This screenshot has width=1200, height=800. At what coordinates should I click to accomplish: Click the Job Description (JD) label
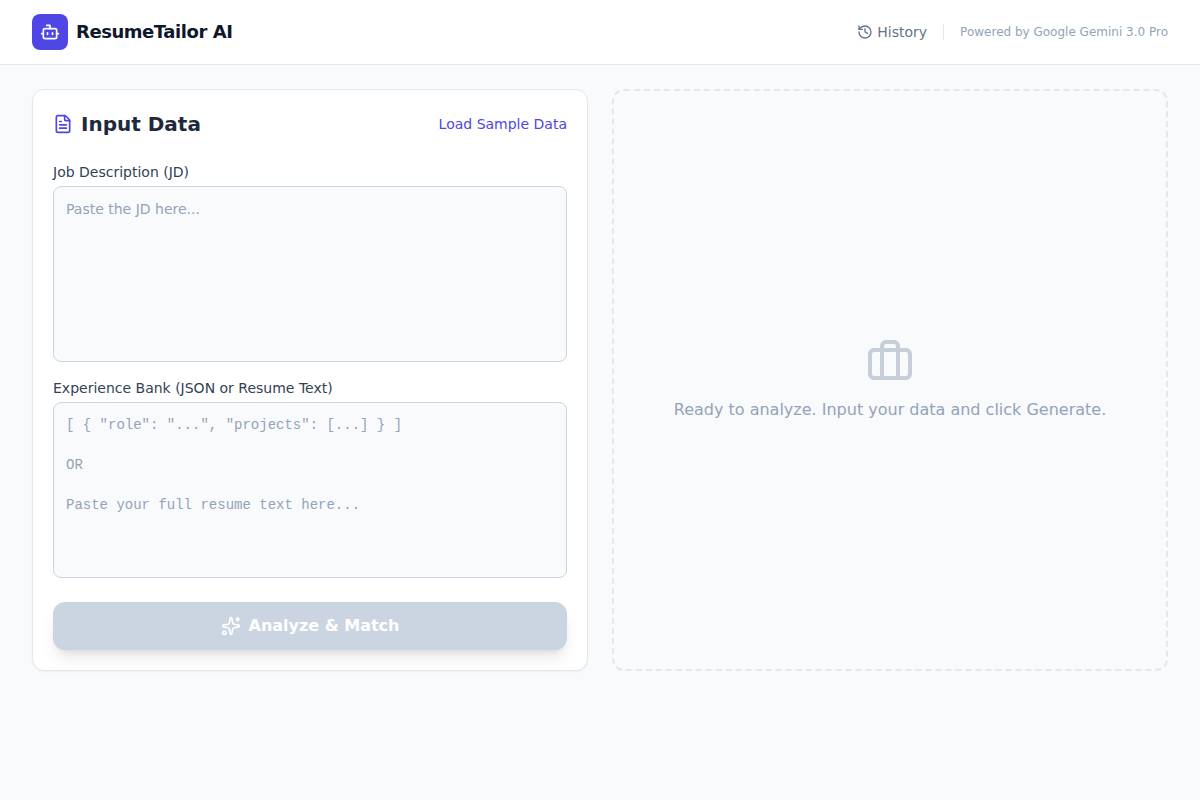pos(120,171)
